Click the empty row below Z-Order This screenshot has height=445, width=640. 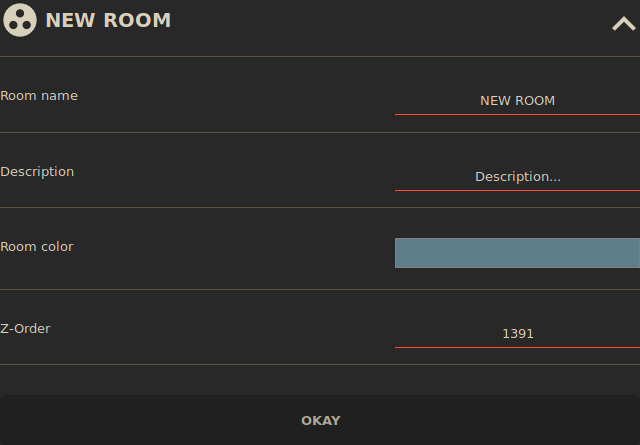[320, 379]
